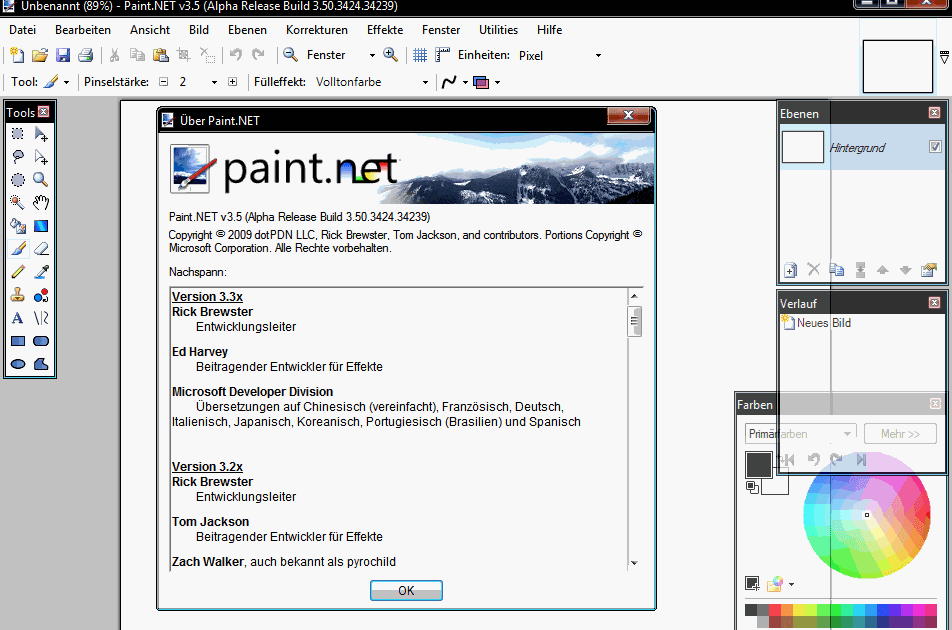The width and height of the screenshot is (952, 630).
Task: Click the Zoom out magnifier icon
Action: click(290, 55)
